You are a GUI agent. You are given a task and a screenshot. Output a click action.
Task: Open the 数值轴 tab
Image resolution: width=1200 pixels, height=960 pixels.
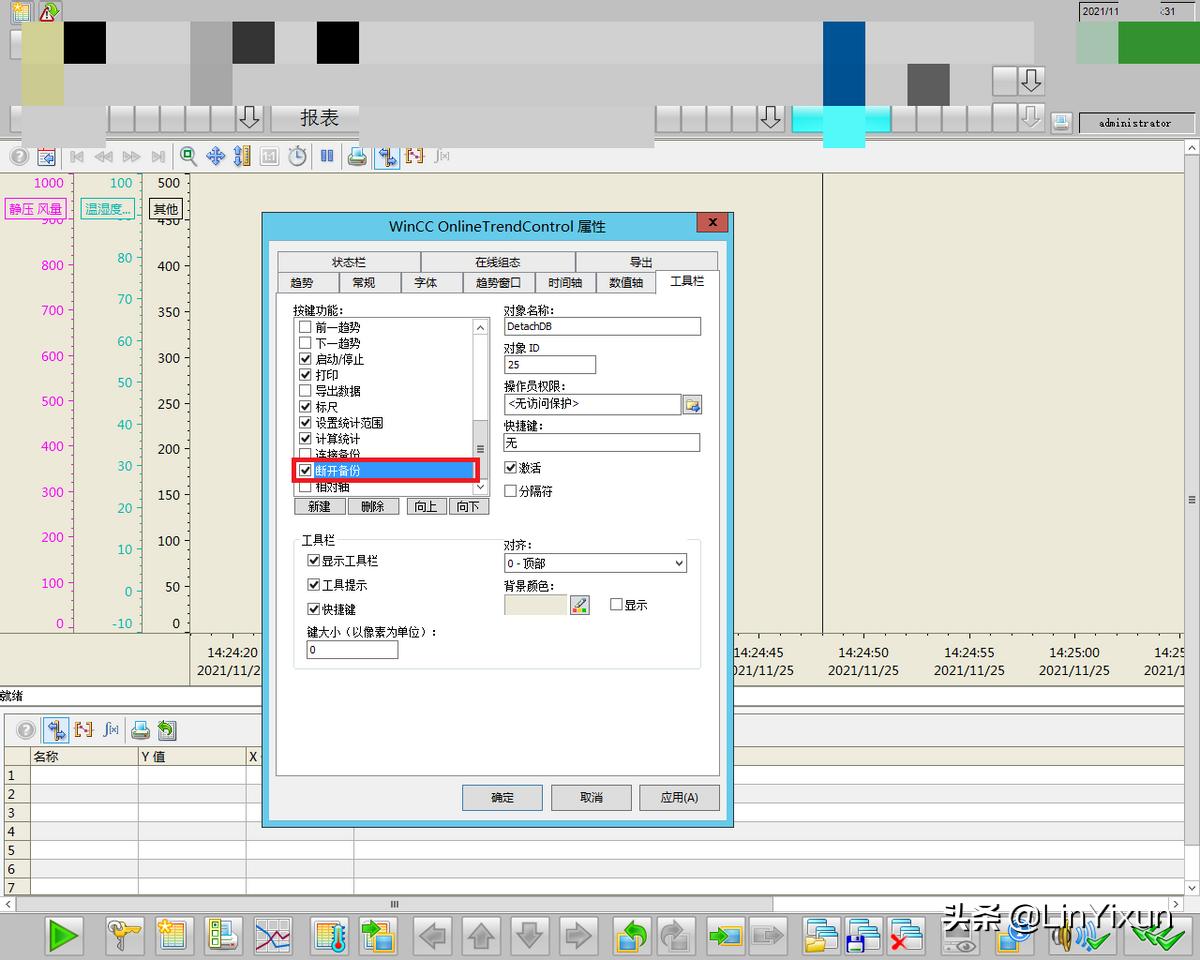(626, 283)
